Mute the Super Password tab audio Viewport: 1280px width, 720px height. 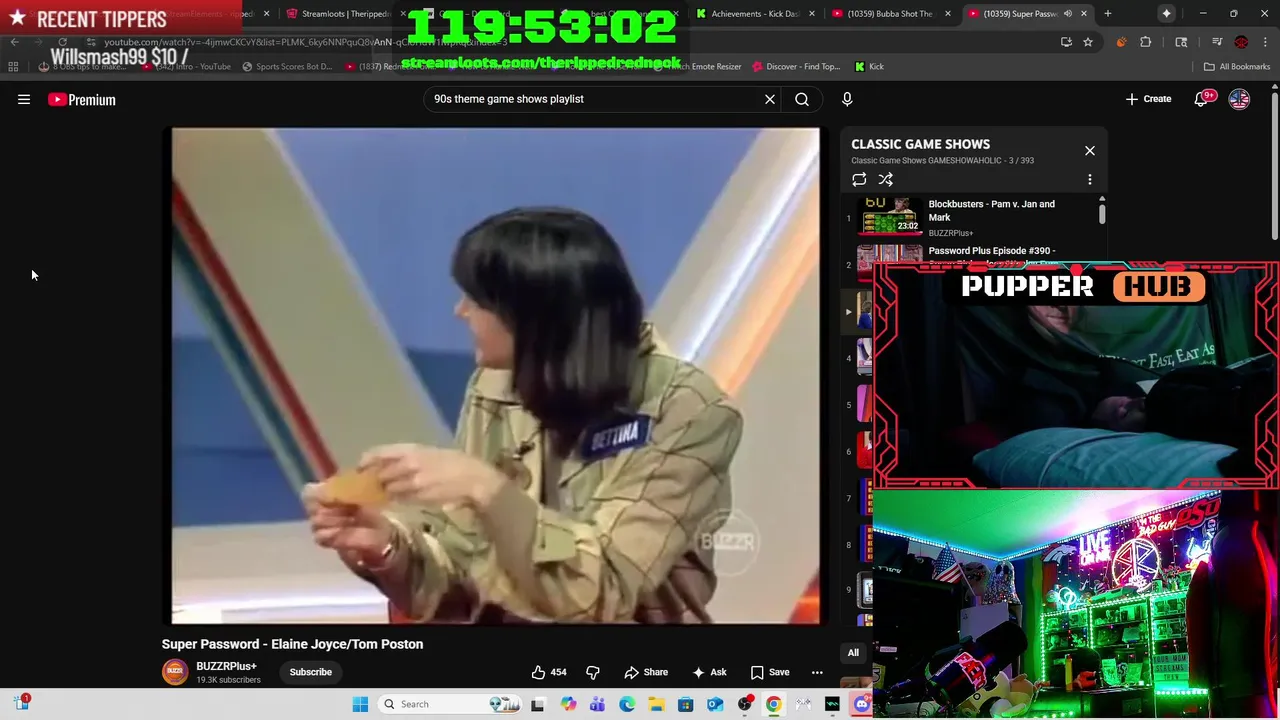[1068, 14]
